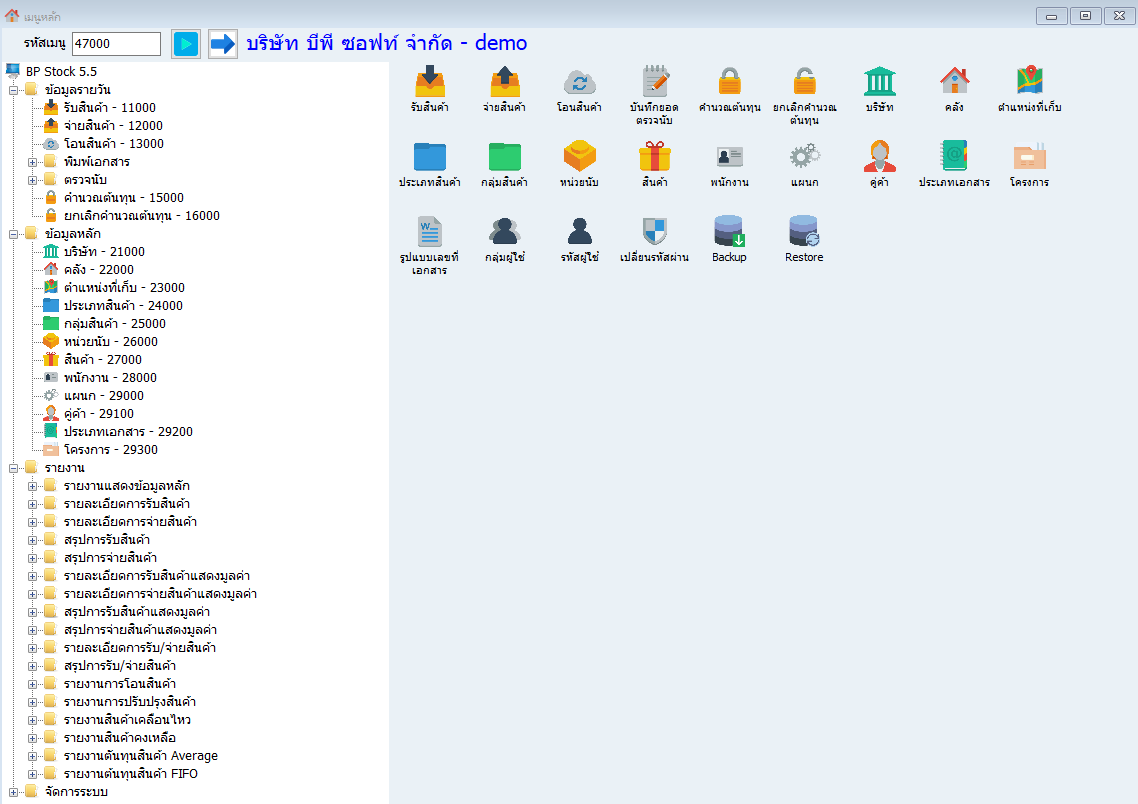
Task: Expand the จัดการระบบ tree folder
Action: pyautogui.click(x=14, y=792)
